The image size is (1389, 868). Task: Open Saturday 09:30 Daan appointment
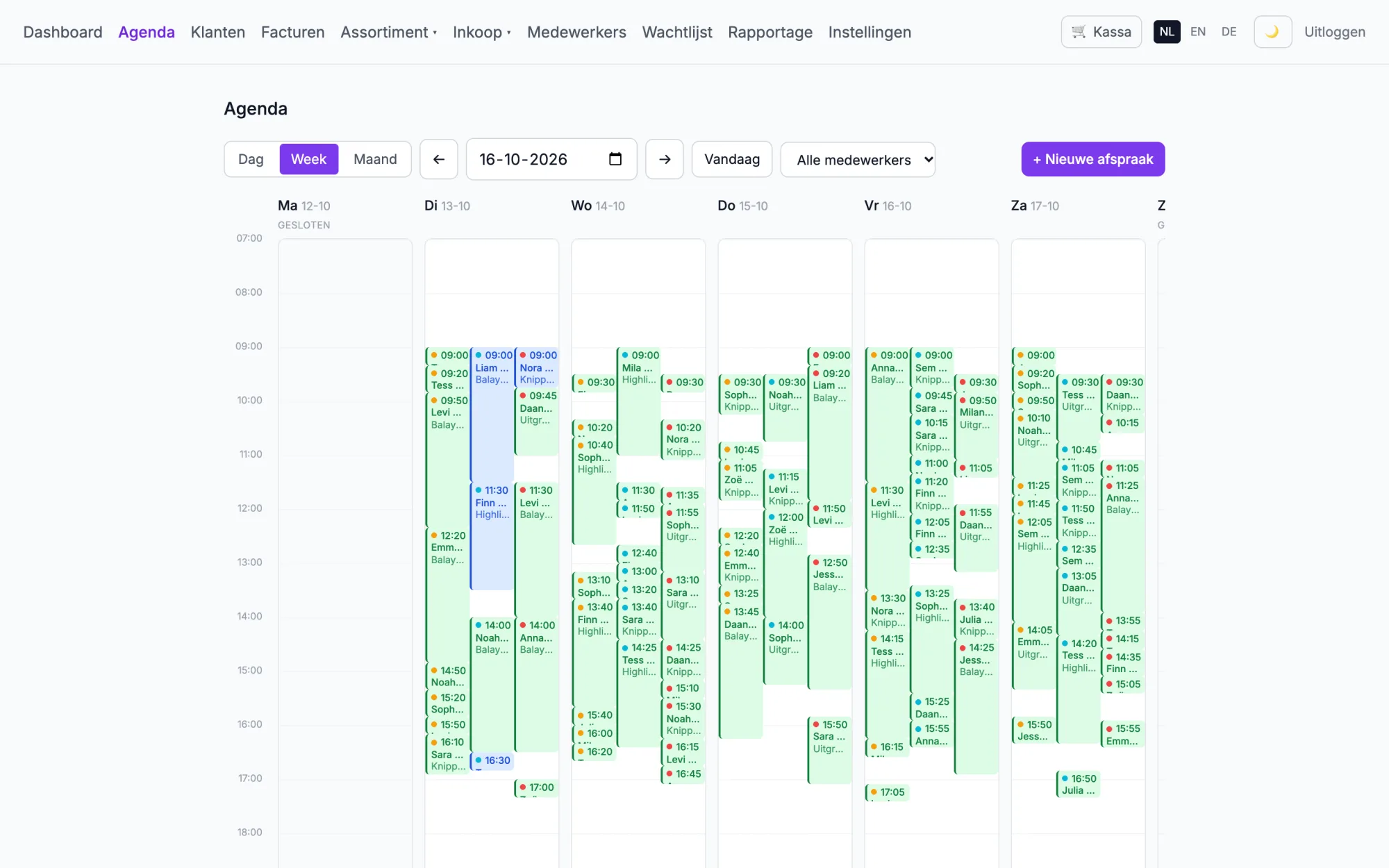[1124, 394]
